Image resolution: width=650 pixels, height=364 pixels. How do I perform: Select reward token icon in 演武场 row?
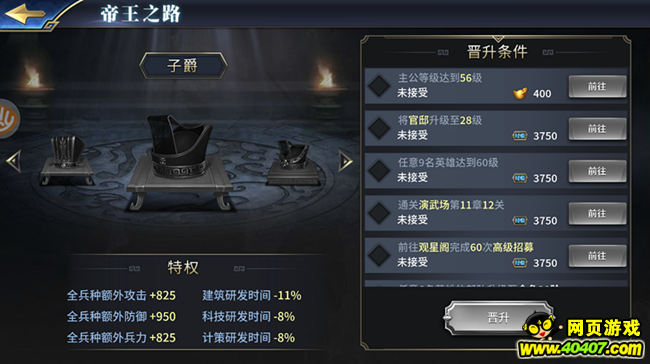click(520, 220)
